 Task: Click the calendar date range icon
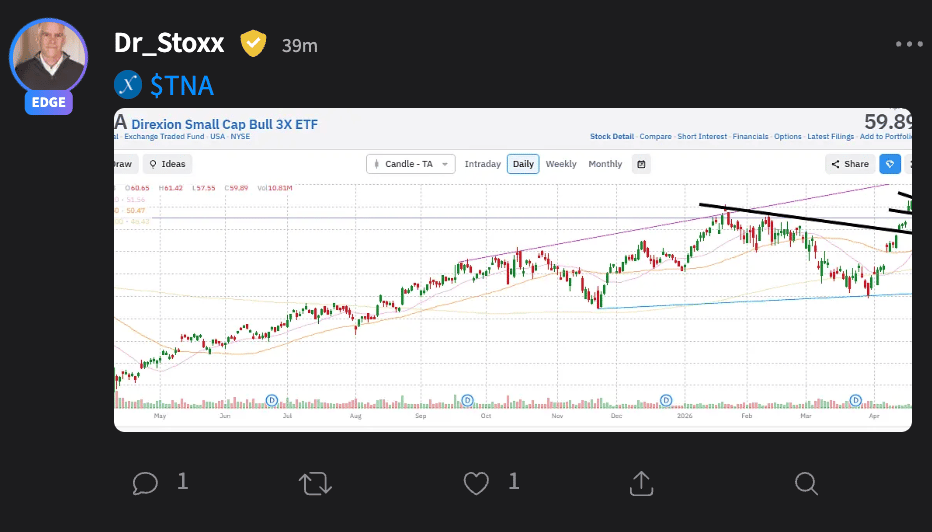click(x=641, y=164)
